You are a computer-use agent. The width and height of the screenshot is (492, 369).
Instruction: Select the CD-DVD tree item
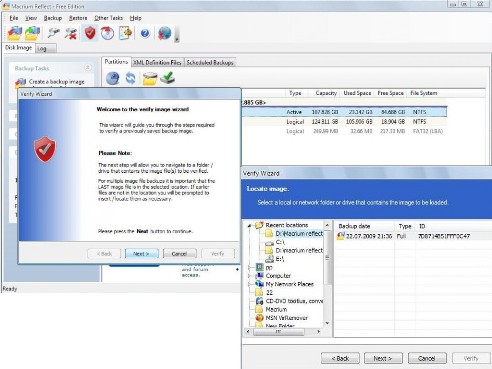tap(294, 301)
